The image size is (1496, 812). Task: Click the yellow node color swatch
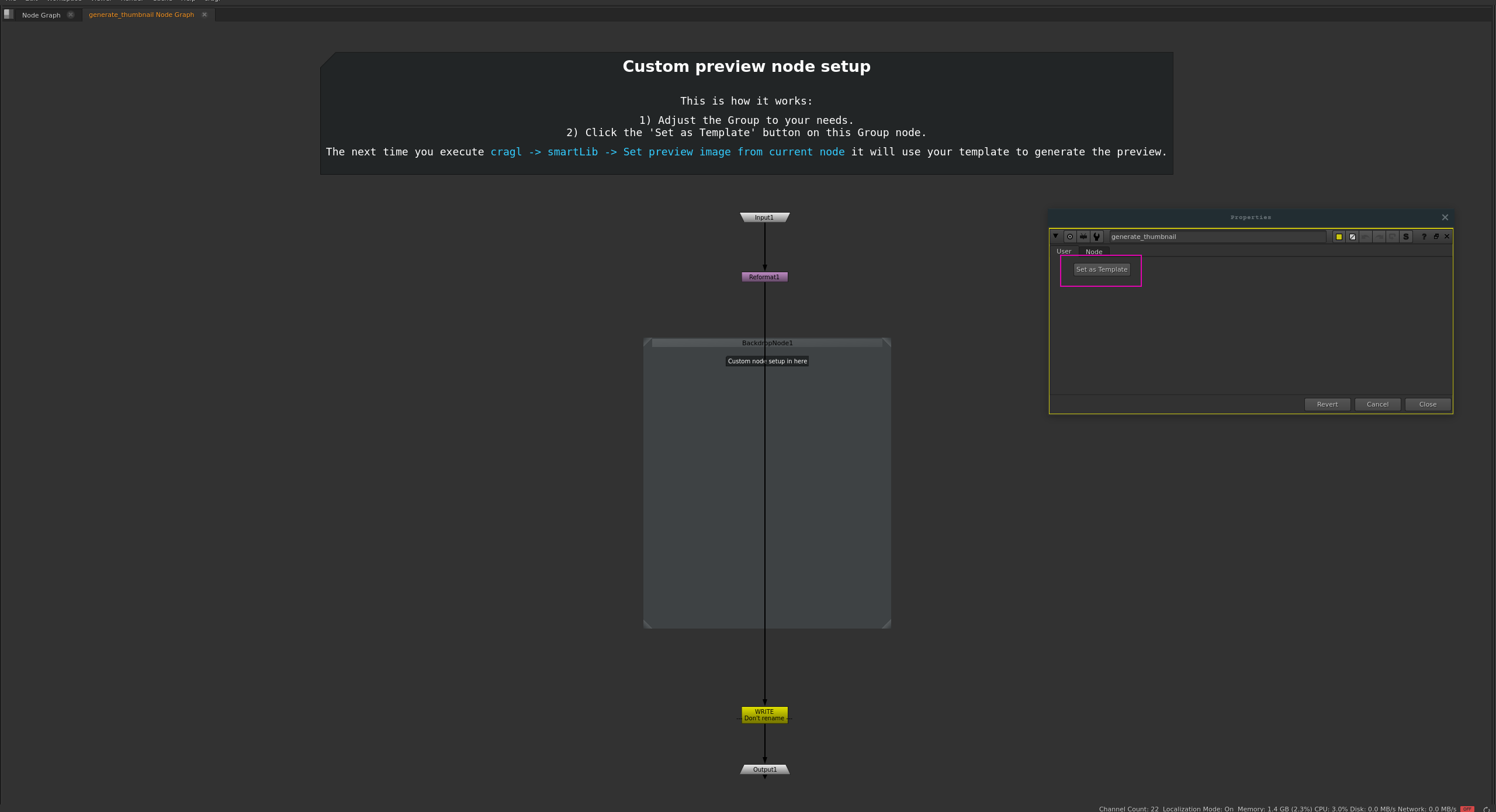pos(1339,237)
